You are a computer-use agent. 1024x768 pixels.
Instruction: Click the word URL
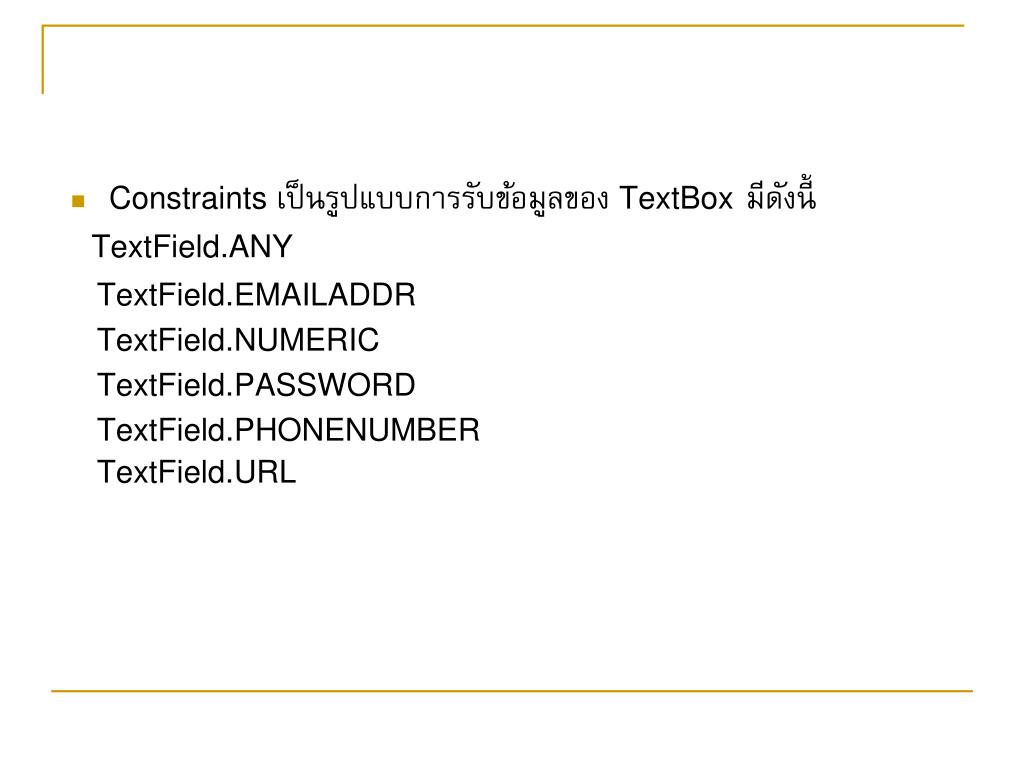click(x=265, y=472)
